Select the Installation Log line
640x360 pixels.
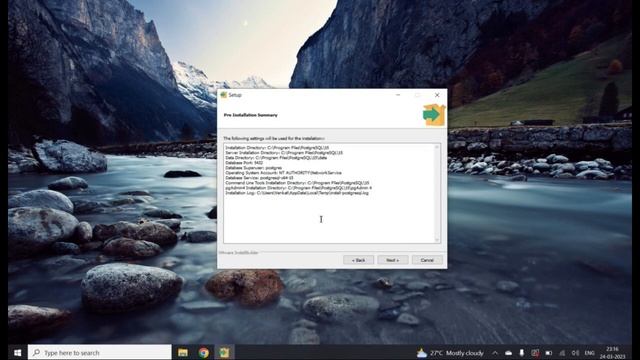click(297, 193)
